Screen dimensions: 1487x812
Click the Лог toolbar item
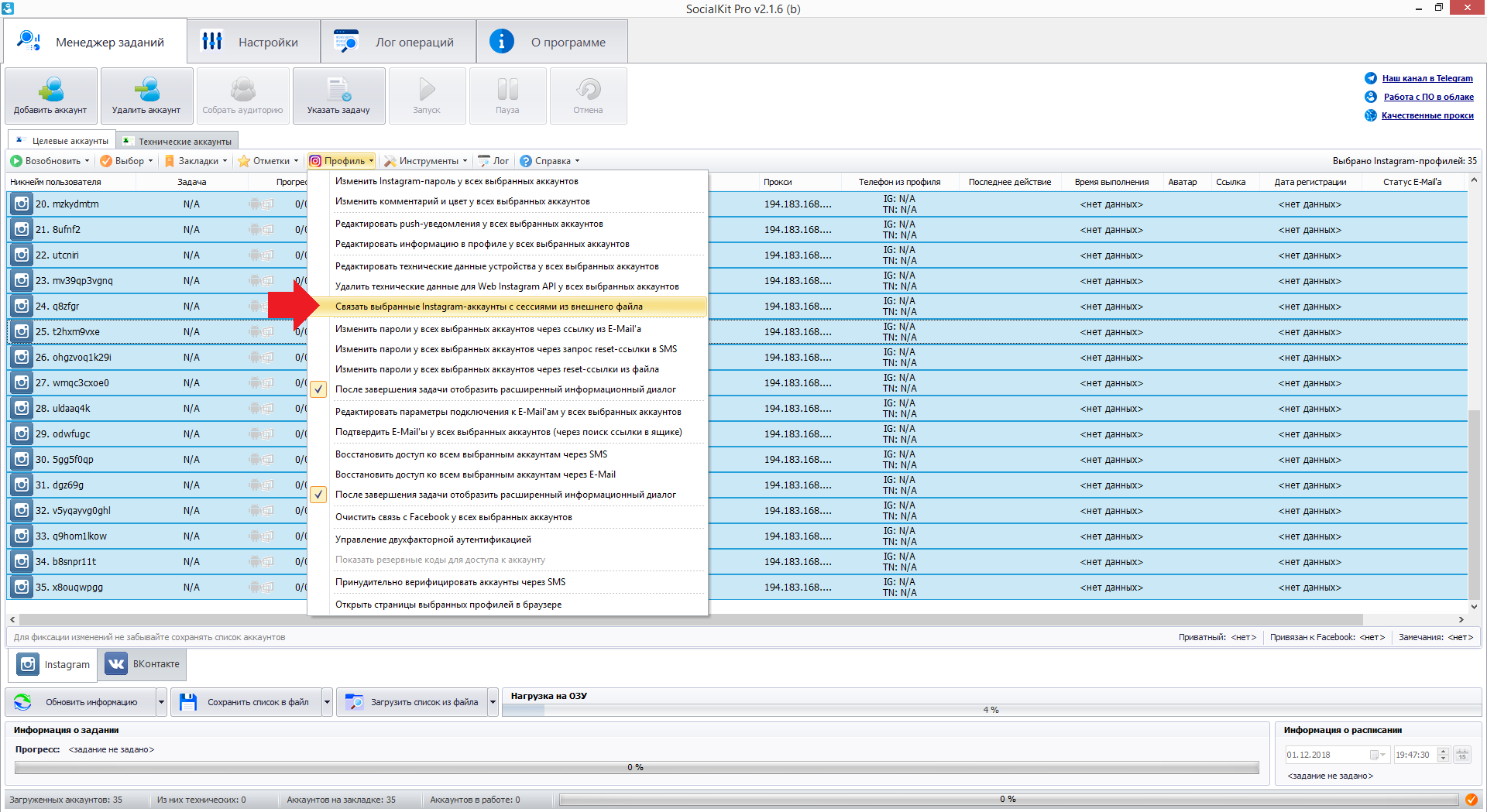point(493,161)
